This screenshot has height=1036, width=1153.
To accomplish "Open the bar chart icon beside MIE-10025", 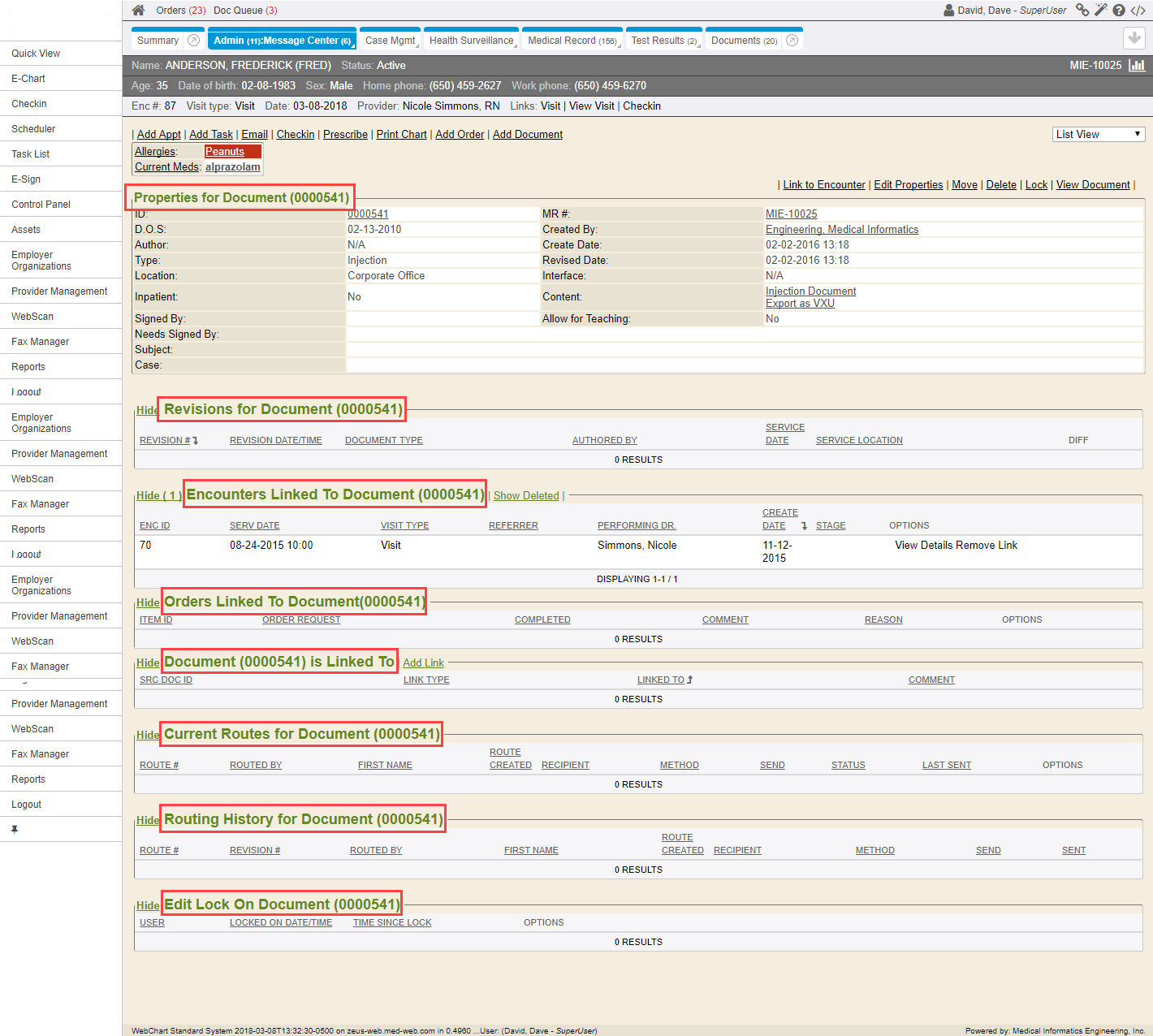I will [x=1137, y=66].
